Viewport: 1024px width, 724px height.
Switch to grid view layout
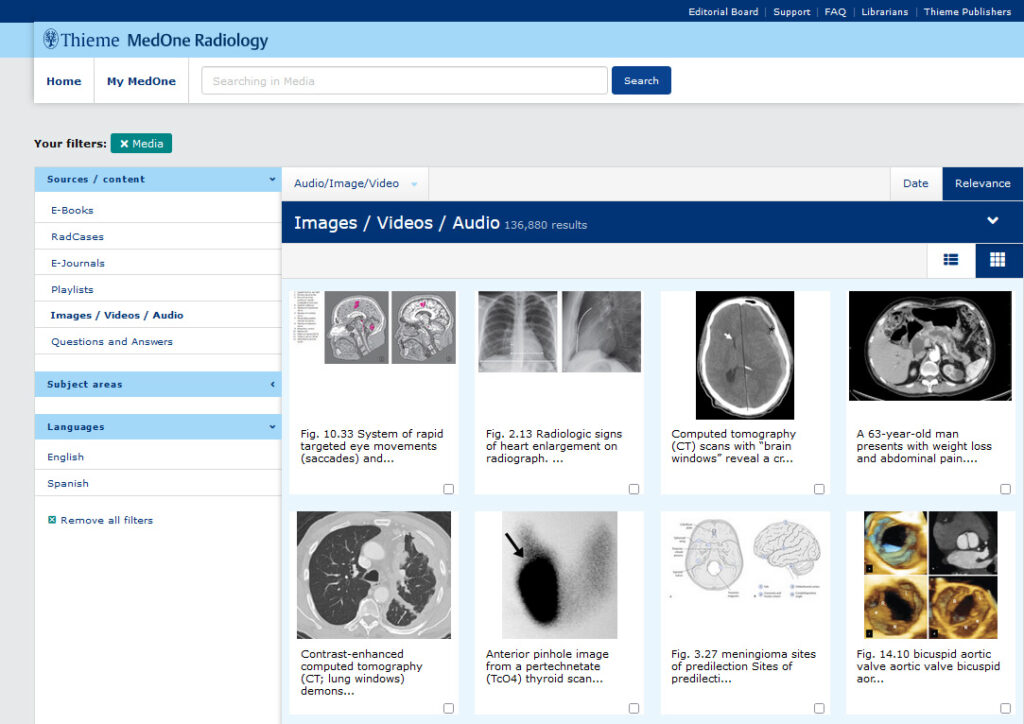point(997,260)
